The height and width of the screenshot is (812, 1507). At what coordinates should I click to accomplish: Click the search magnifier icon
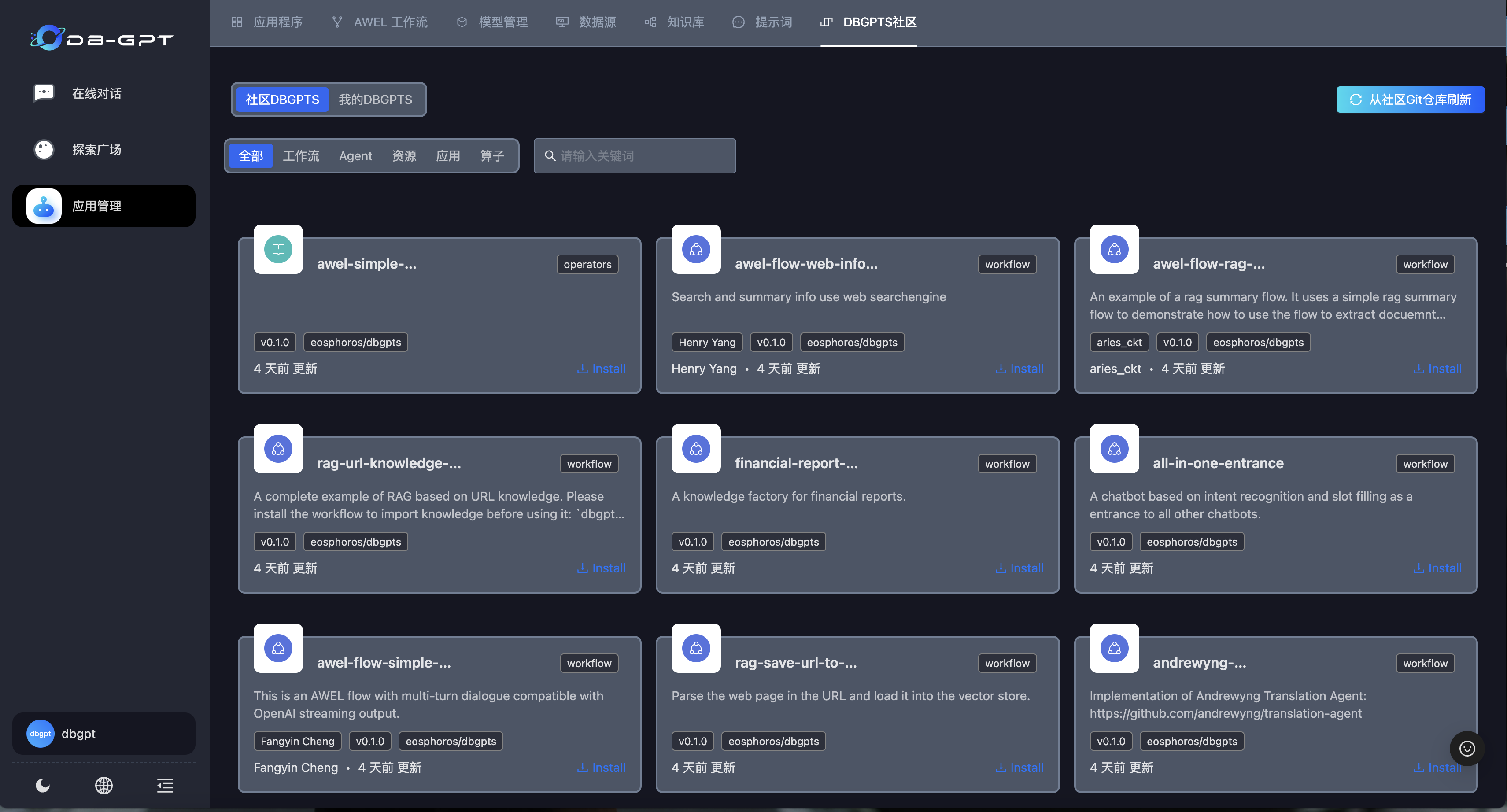tap(550, 155)
